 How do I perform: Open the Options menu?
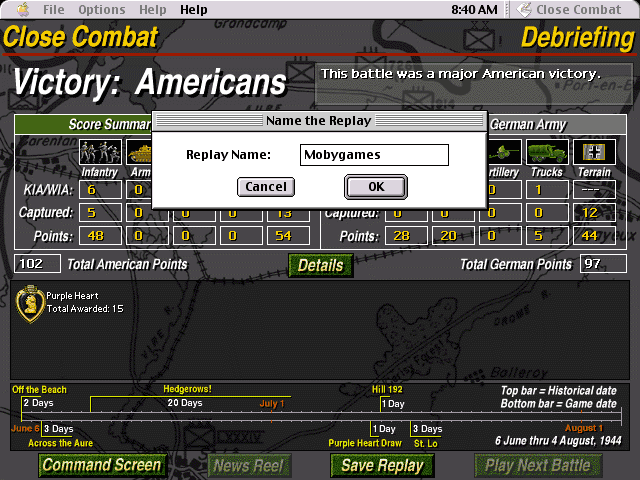click(x=102, y=9)
